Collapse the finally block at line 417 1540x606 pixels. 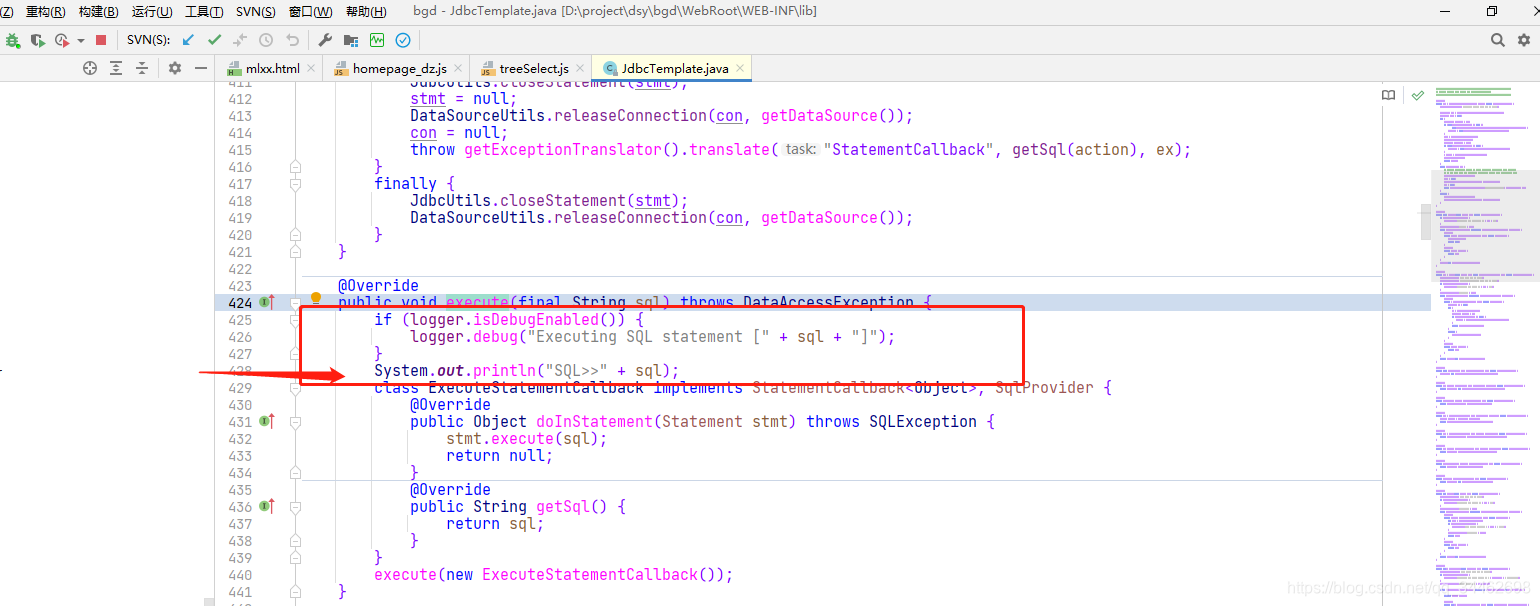pyautogui.click(x=295, y=184)
